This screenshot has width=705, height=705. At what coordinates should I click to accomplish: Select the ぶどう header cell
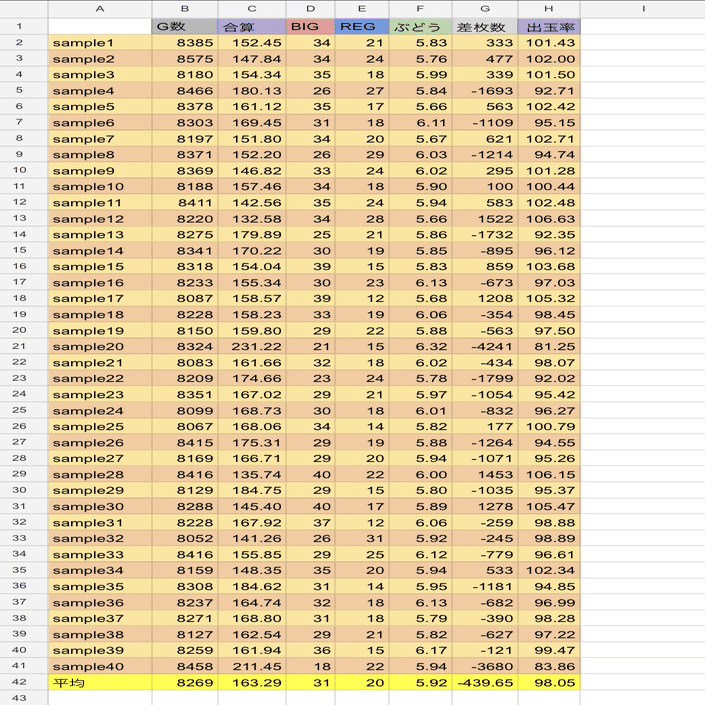point(420,27)
